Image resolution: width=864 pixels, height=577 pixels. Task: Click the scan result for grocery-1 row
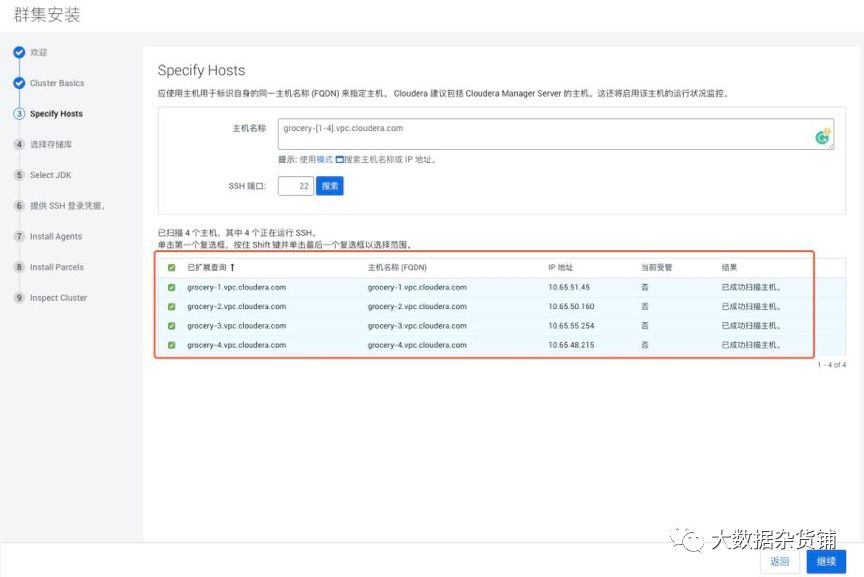[x=751, y=287]
